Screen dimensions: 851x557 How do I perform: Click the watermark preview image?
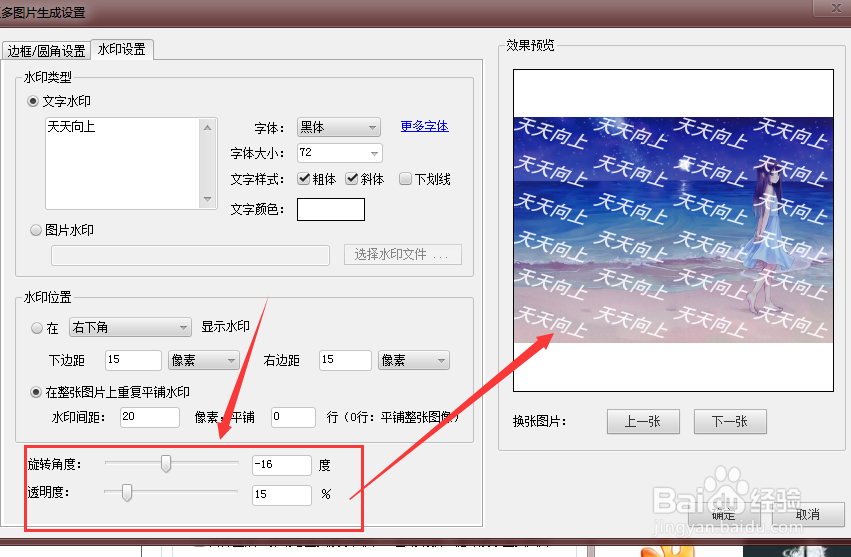[673, 230]
